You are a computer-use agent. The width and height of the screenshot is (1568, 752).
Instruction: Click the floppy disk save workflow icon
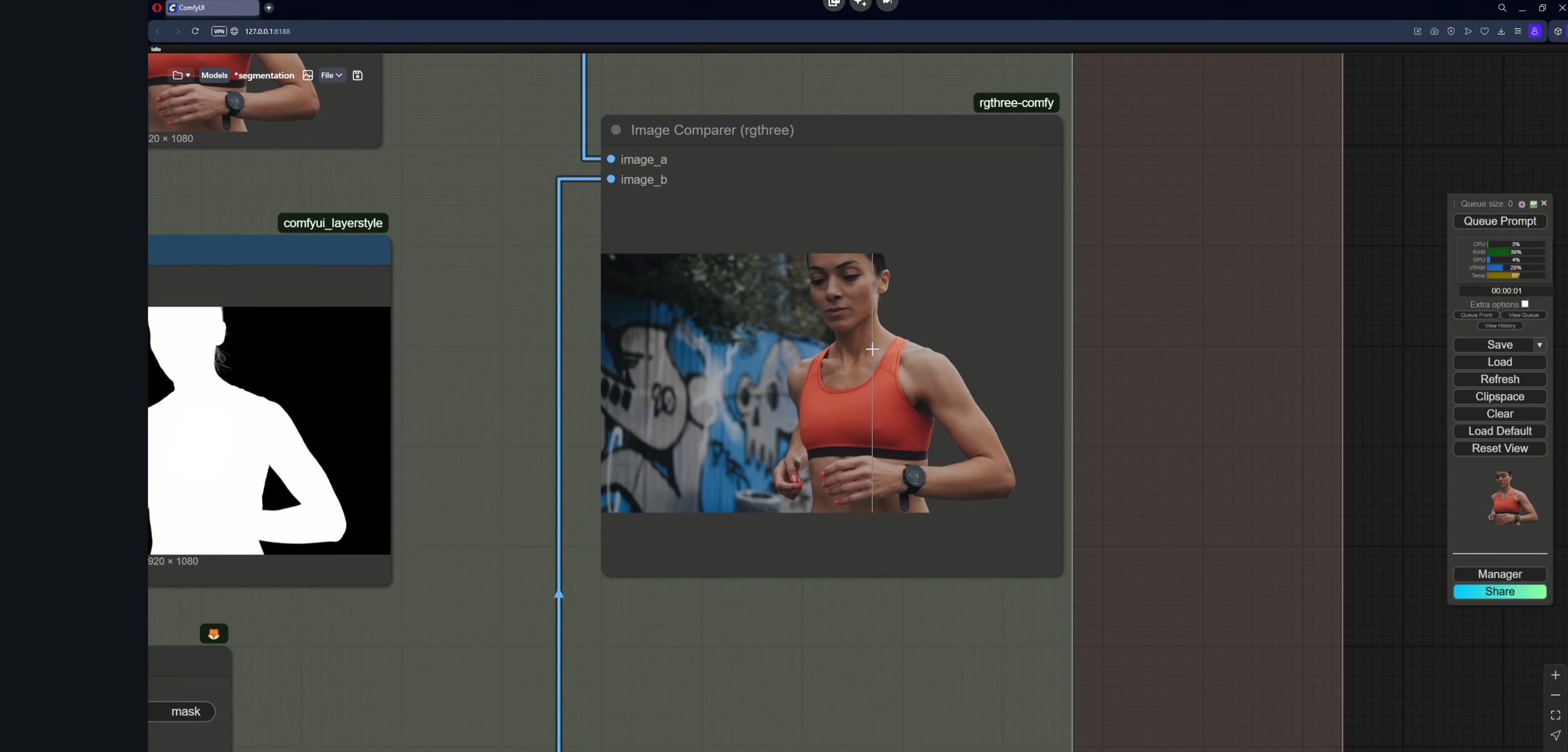point(358,75)
